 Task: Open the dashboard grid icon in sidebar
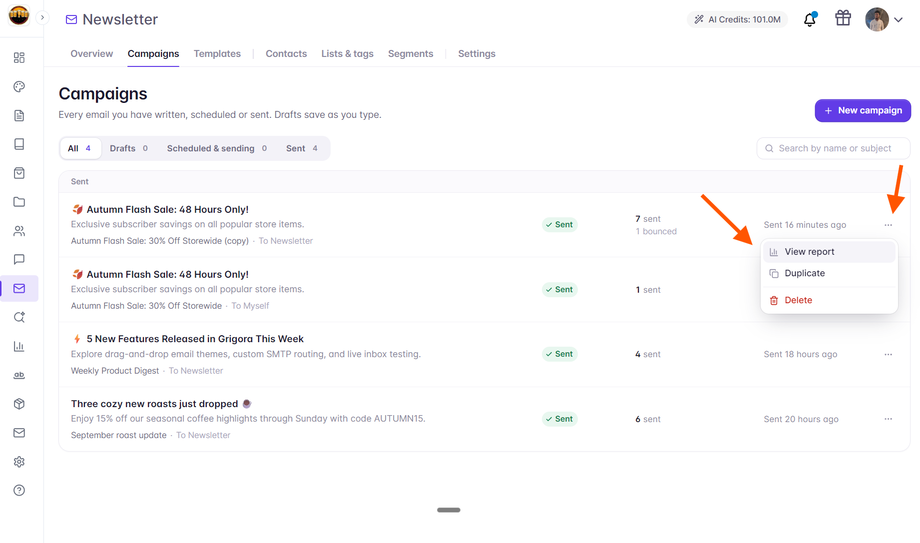coord(19,58)
